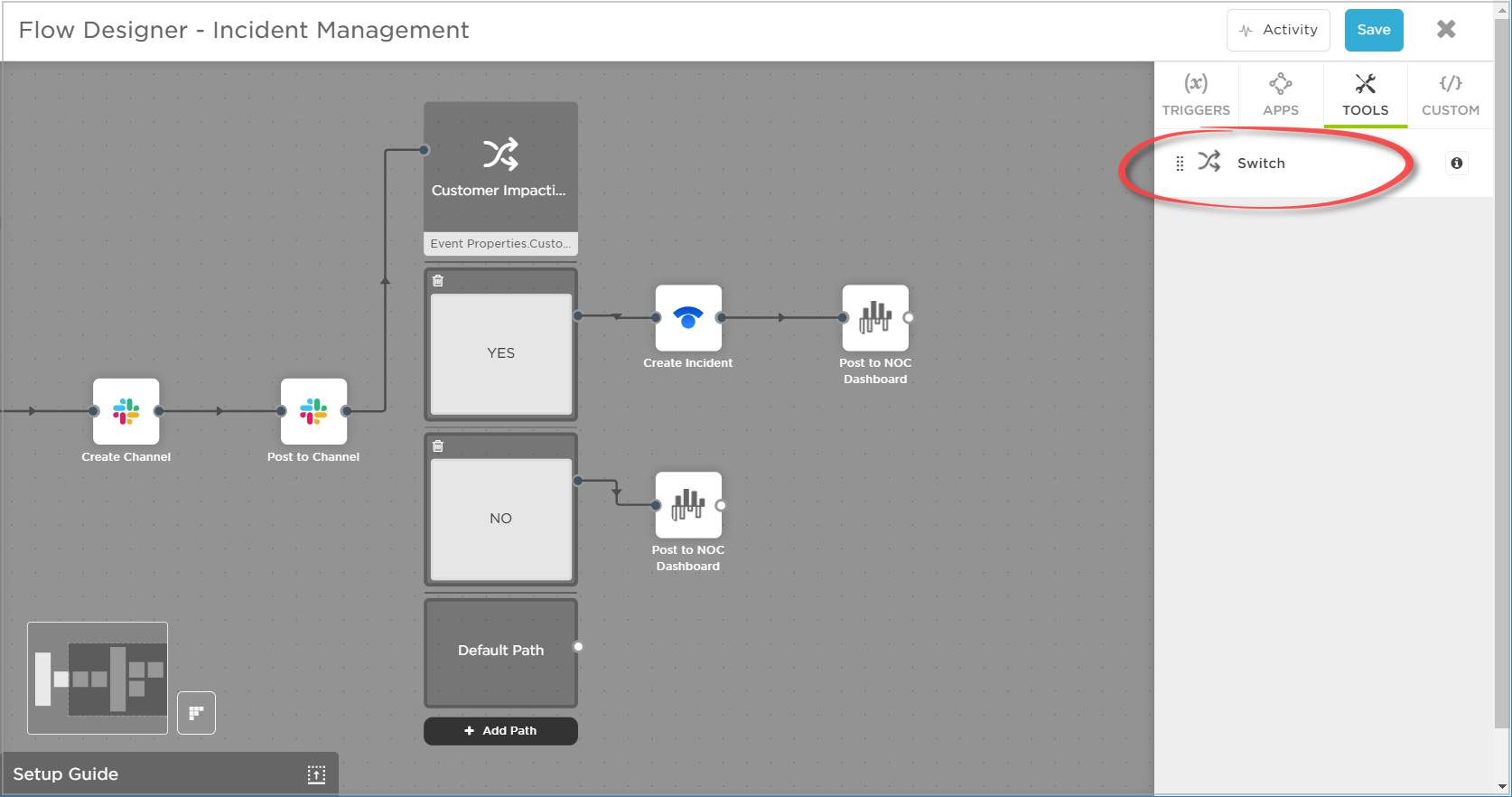Click the Post to Channel output connector
The image size is (1512, 797).
346,411
